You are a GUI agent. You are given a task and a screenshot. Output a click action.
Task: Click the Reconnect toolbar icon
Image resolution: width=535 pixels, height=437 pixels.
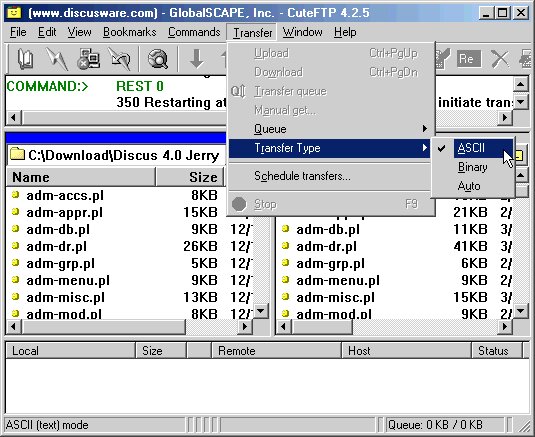pos(119,59)
